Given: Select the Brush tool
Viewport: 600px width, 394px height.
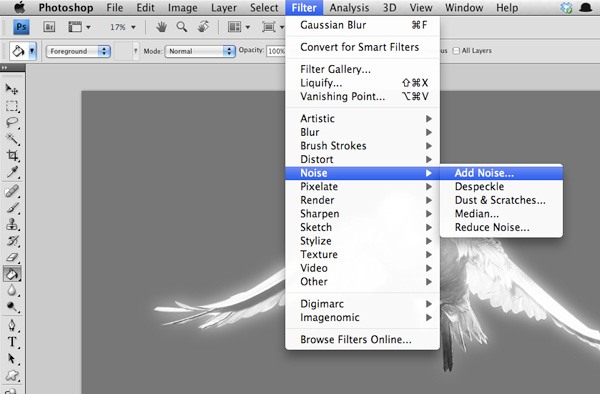Looking at the screenshot, I should tap(12, 208).
